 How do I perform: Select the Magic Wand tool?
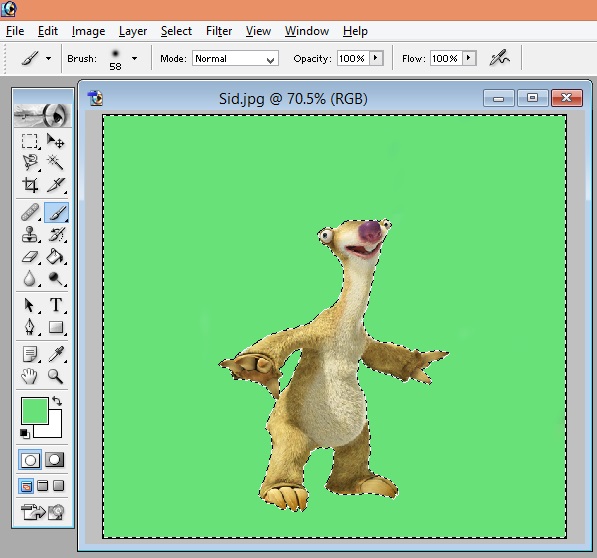(x=56, y=162)
